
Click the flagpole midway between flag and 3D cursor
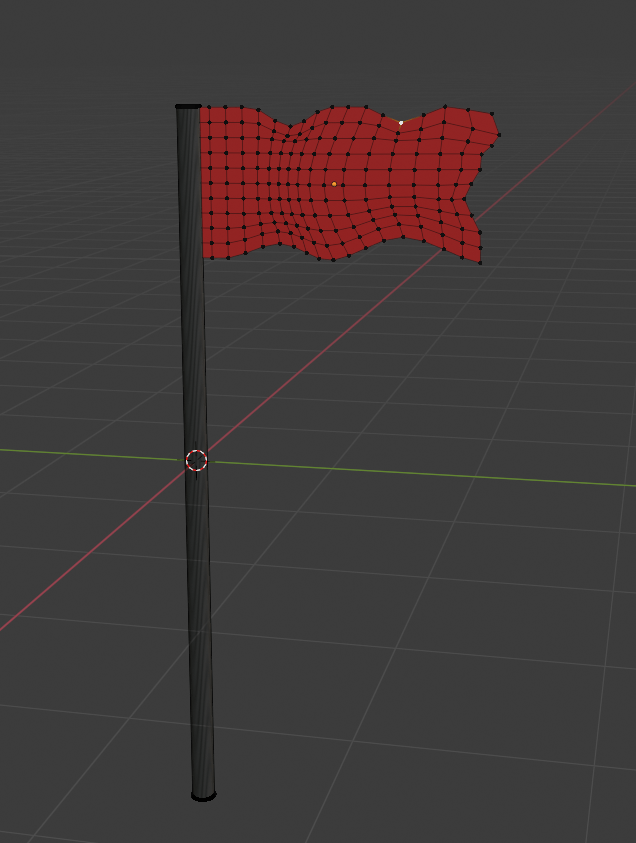coord(193,360)
